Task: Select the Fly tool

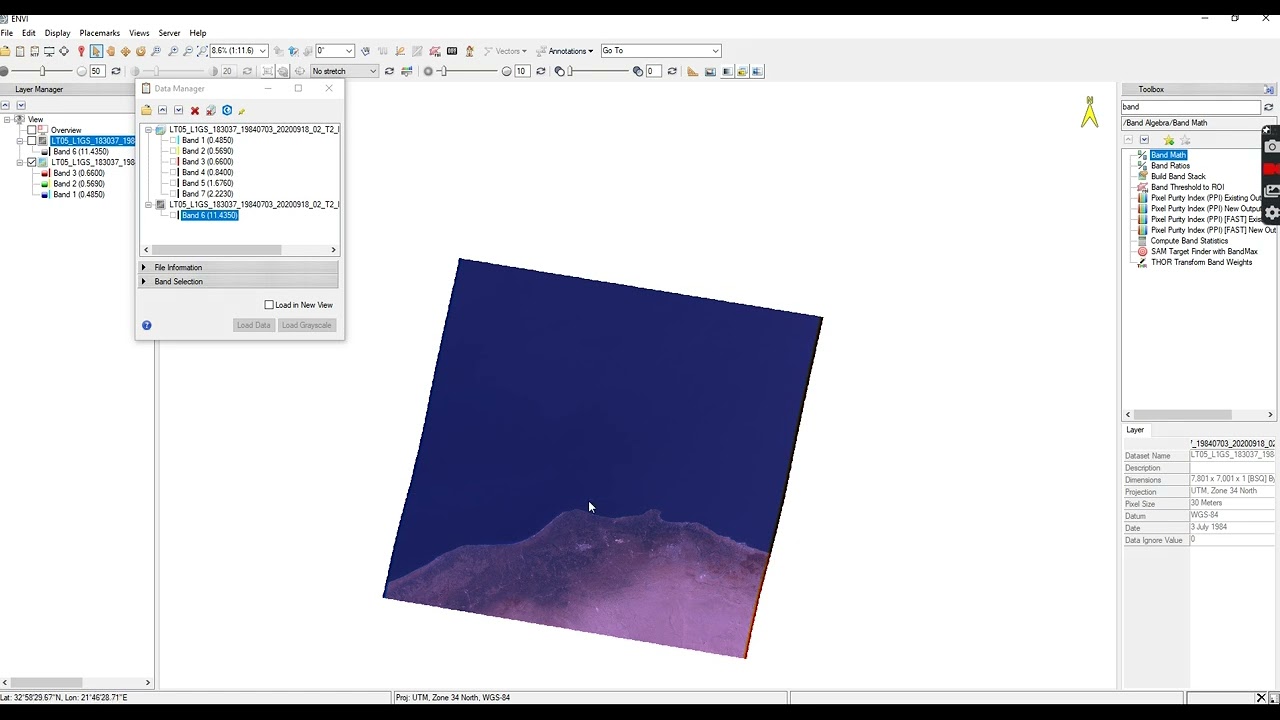Action: coord(125,51)
